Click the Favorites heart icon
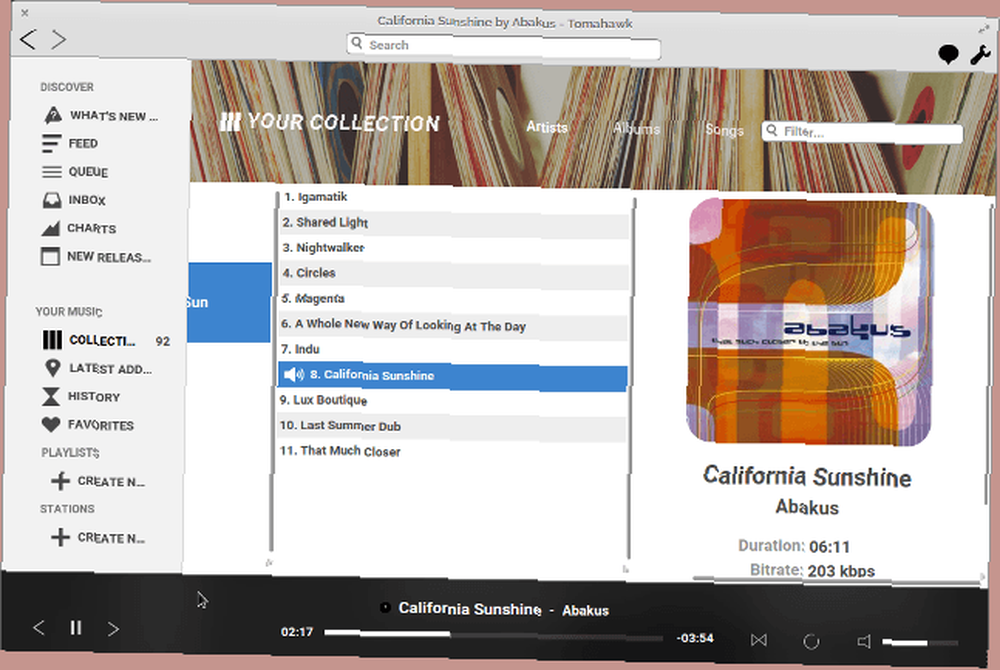This screenshot has height=670, width=1000. [x=50, y=425]
